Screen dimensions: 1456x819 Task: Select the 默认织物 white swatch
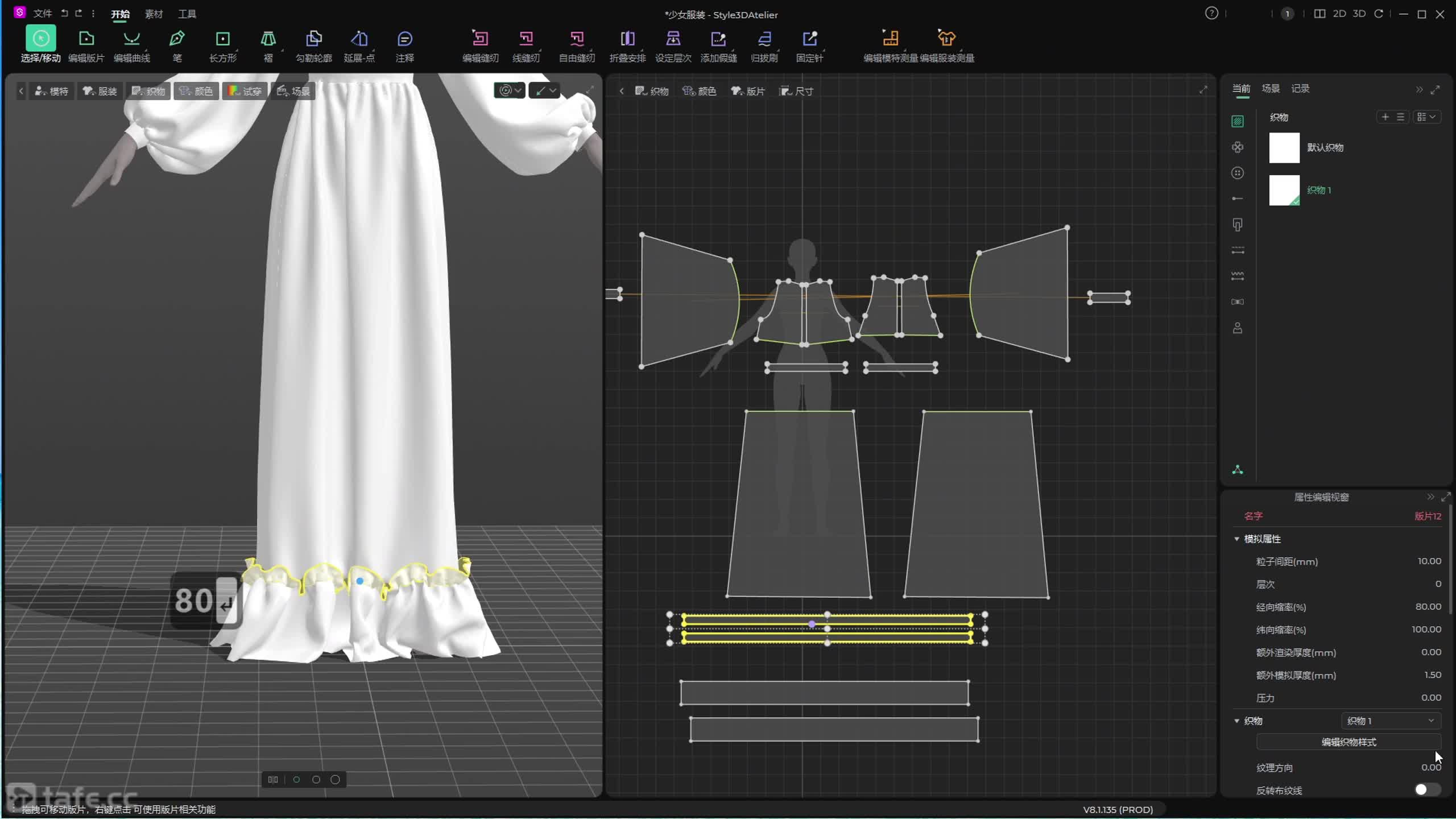(1284, 148)
